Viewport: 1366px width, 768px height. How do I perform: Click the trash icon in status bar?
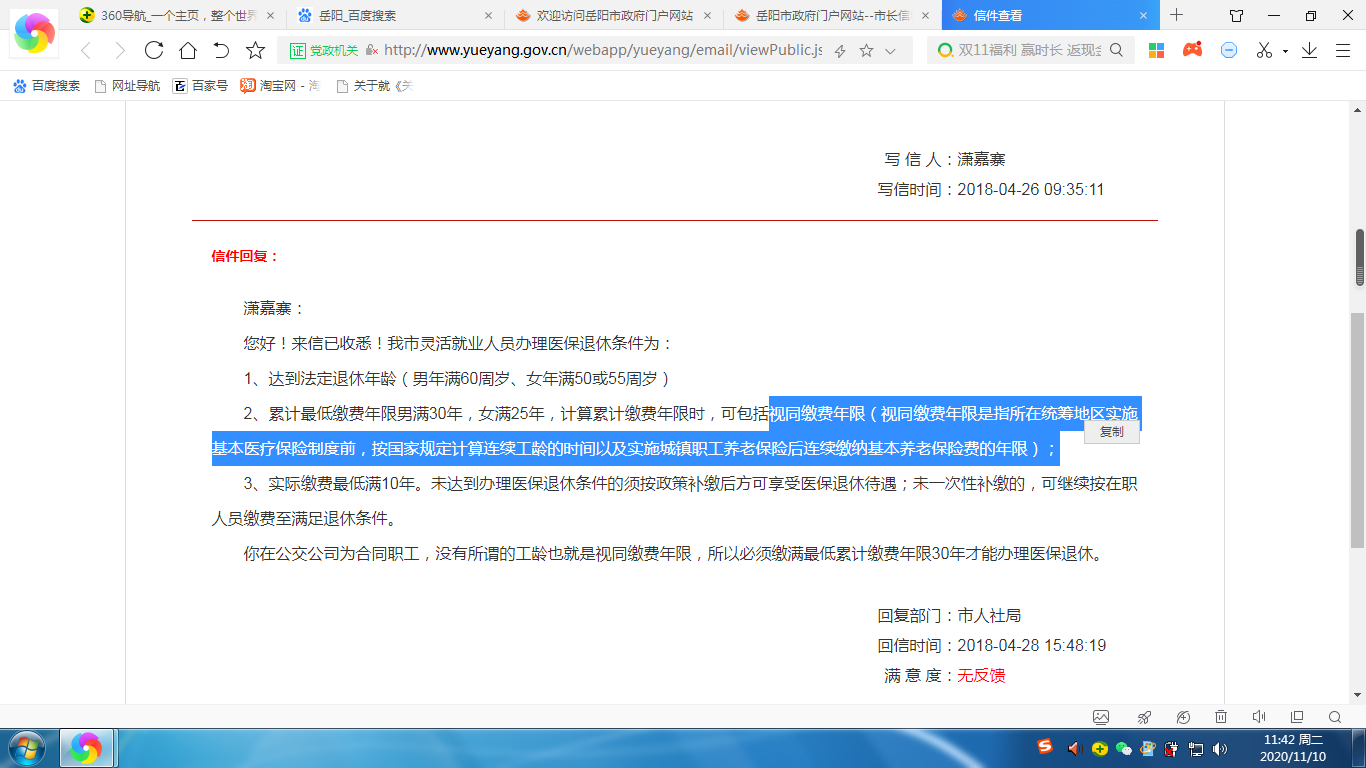[1221, 717]
